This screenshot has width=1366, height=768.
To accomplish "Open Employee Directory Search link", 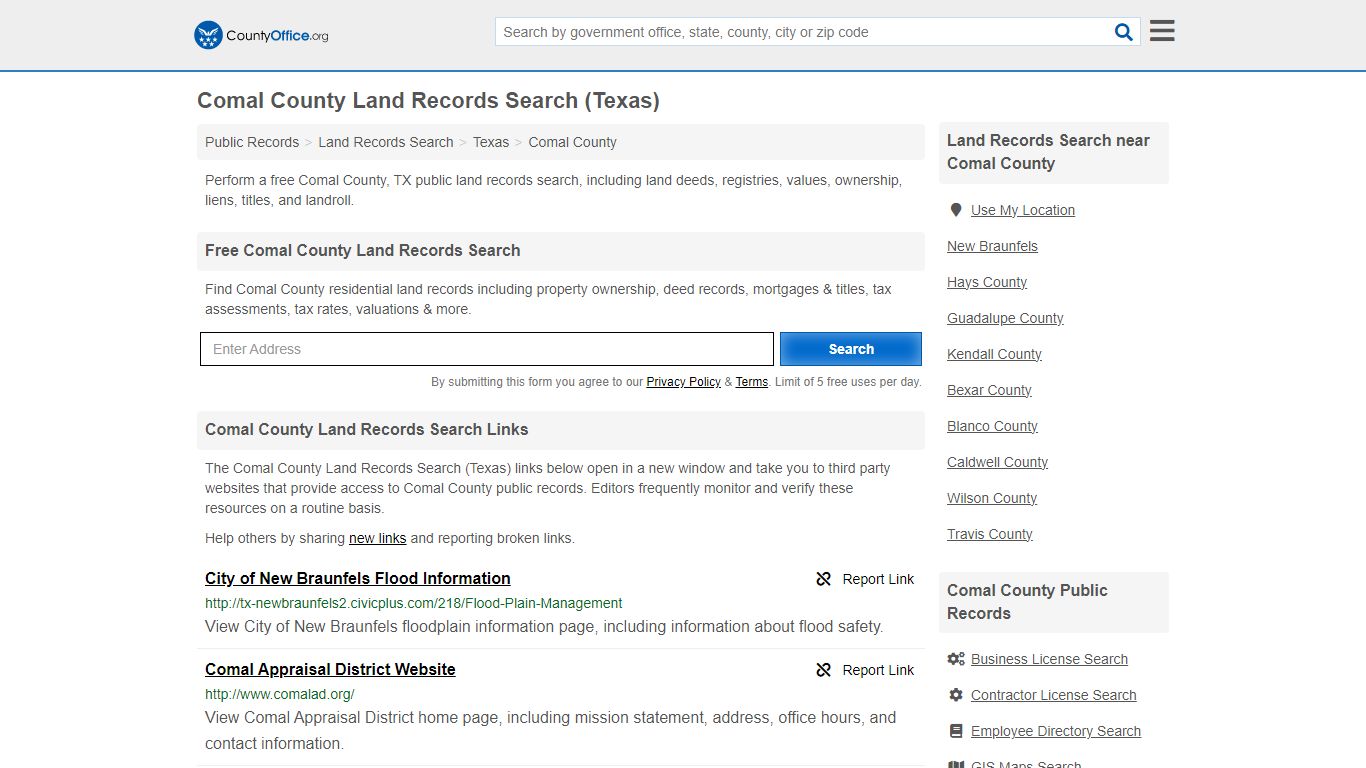I will [x=1056, y=731].
